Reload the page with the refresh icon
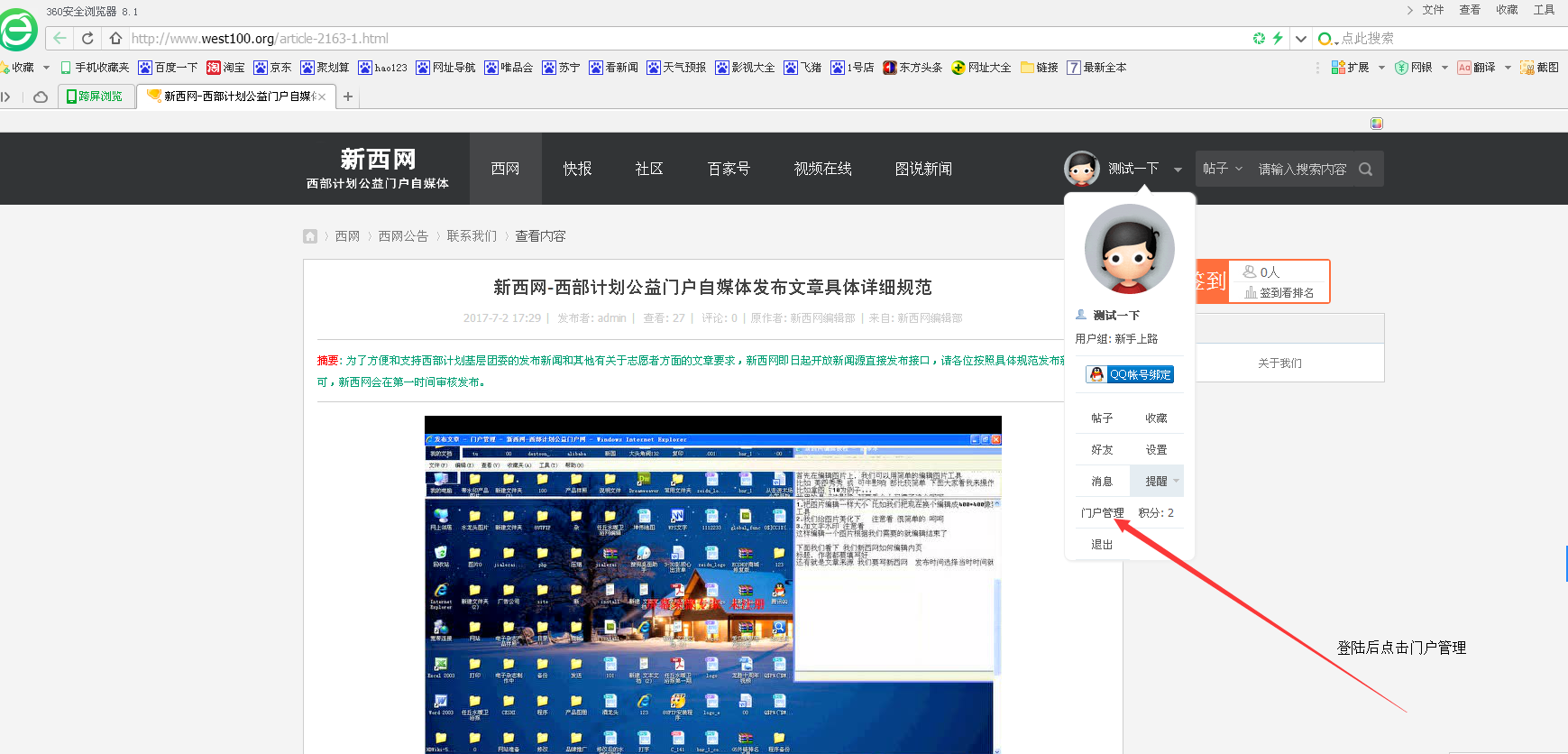The height and width of the screenshot is (754, 1568). coord(87,38)
